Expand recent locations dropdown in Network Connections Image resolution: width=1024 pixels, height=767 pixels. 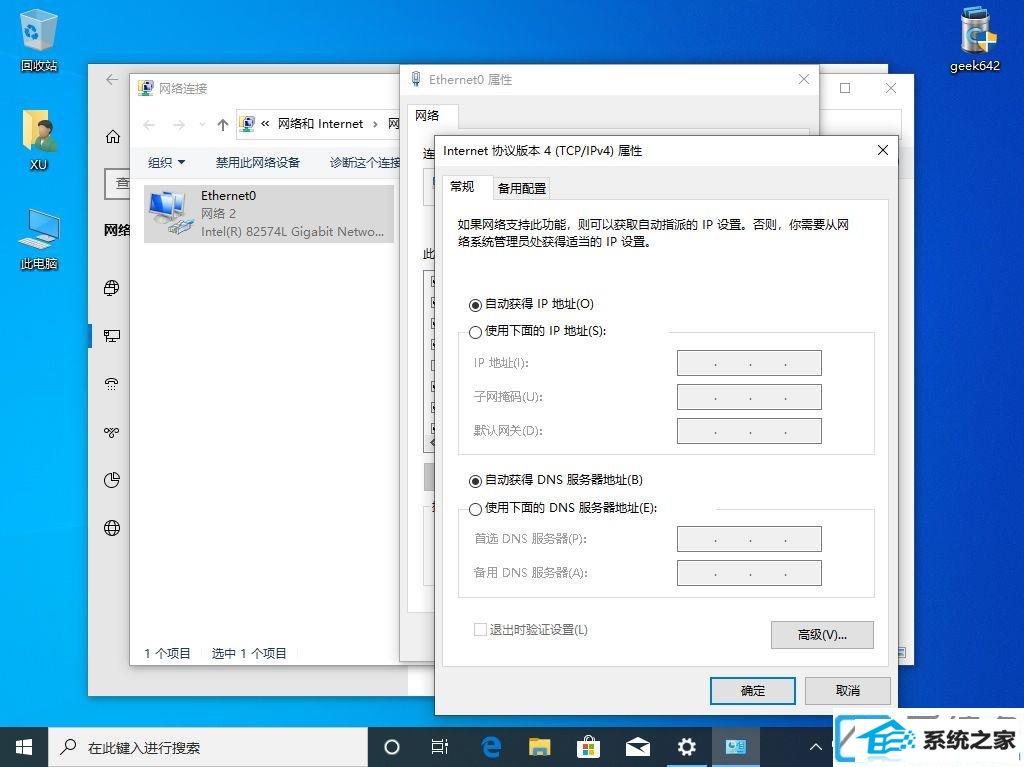202,124
